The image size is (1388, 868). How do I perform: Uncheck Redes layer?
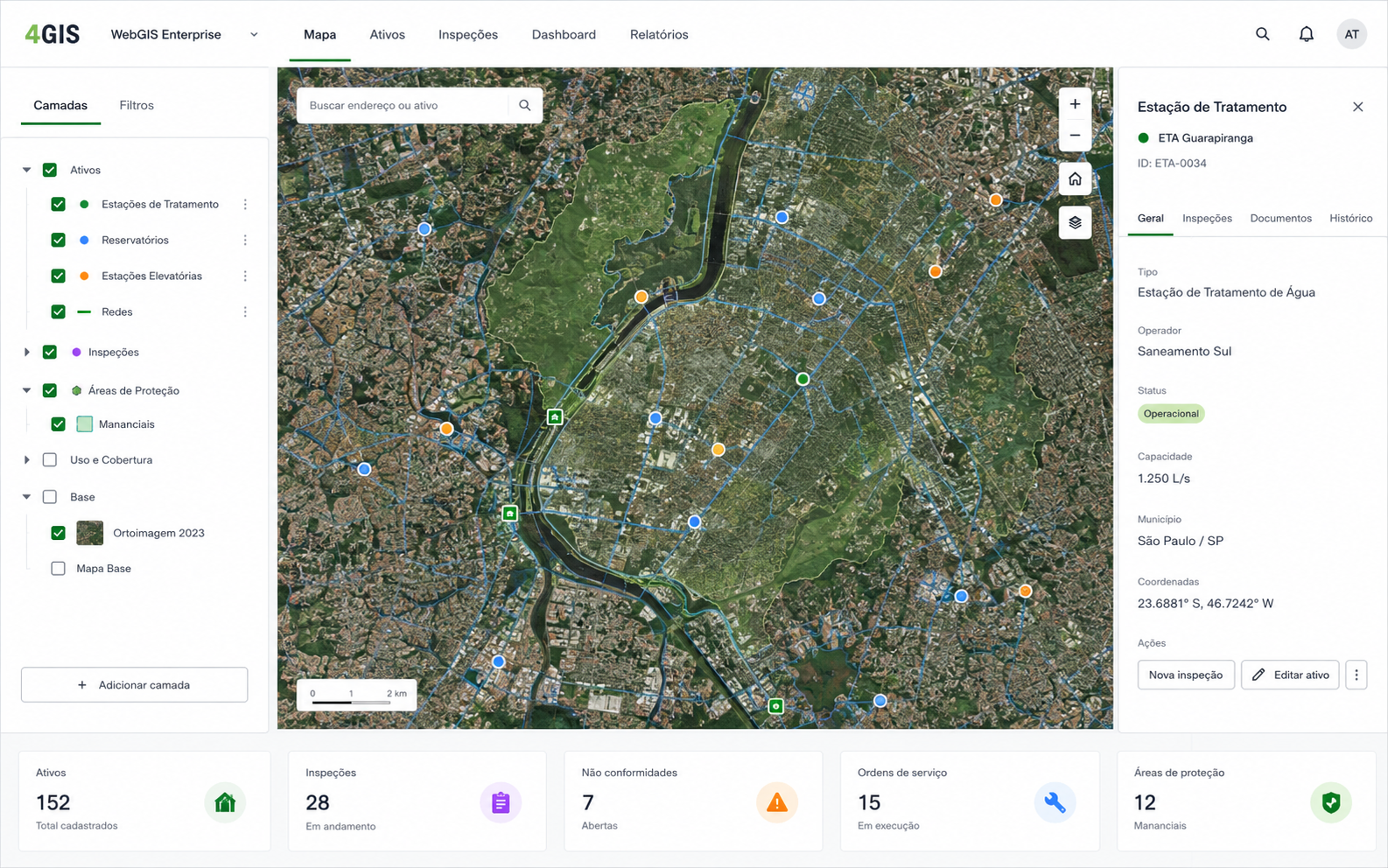[x=59, y=311]
